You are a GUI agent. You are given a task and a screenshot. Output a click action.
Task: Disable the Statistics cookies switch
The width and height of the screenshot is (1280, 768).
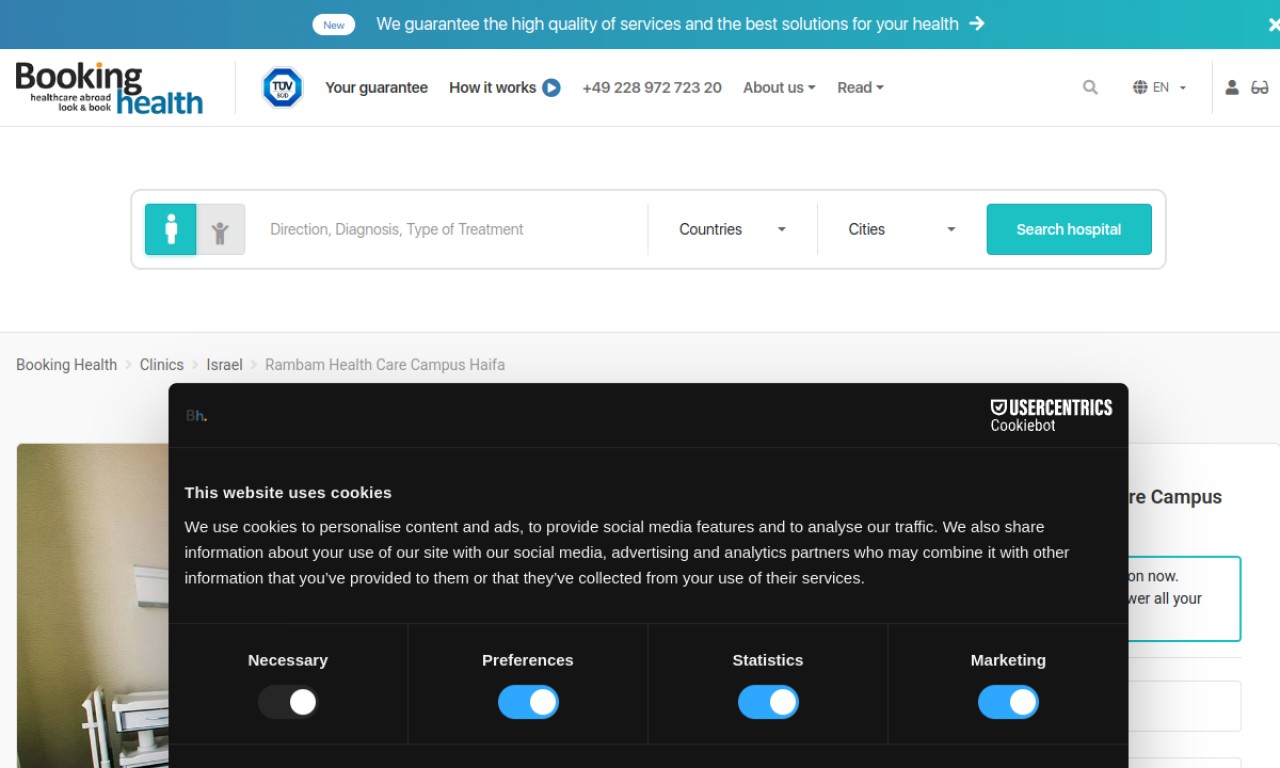click(x=768, y=702)
